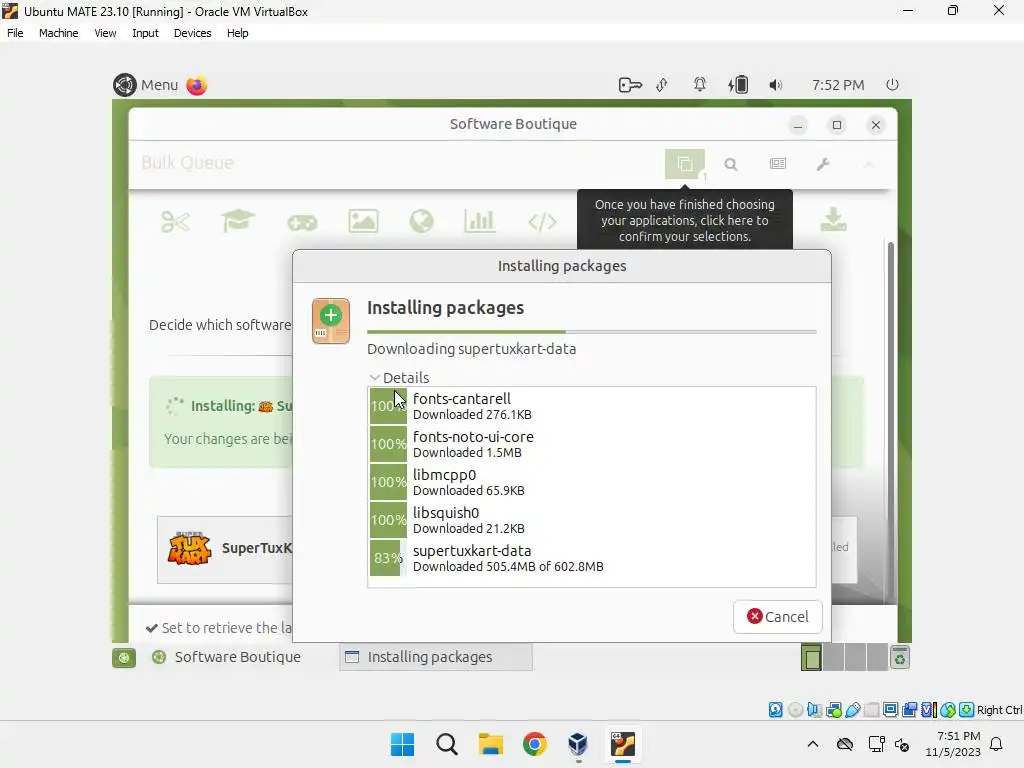Open the Accessories category scissors icon
The height and width of the screenshot is (768, 1024).
175,222
